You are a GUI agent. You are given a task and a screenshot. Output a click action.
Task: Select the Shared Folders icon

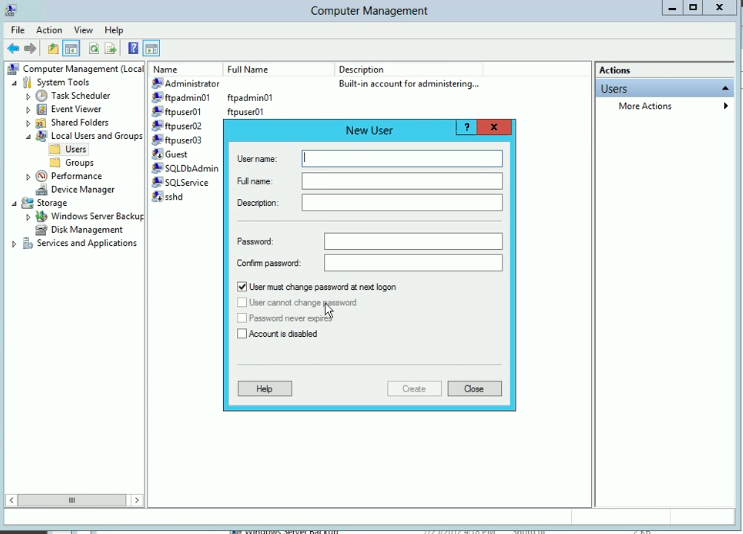pyautogui.click(x=42, y=123)
